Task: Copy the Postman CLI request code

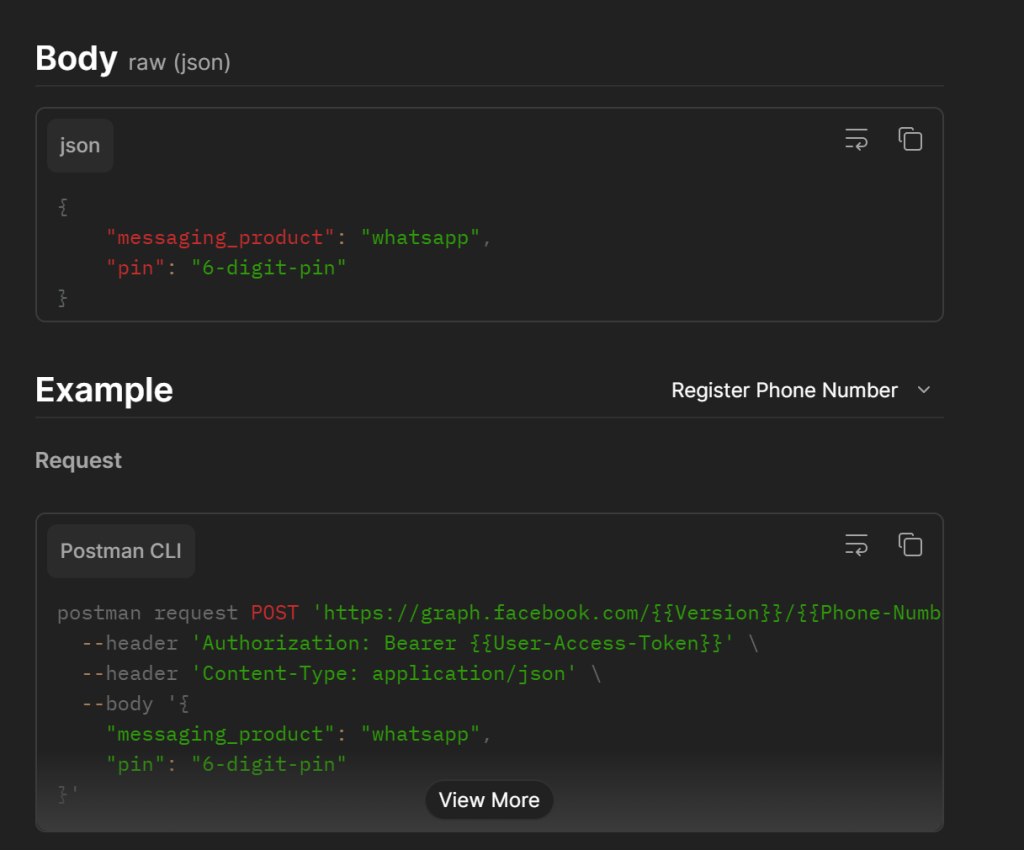Action: [x=910, y=544]
